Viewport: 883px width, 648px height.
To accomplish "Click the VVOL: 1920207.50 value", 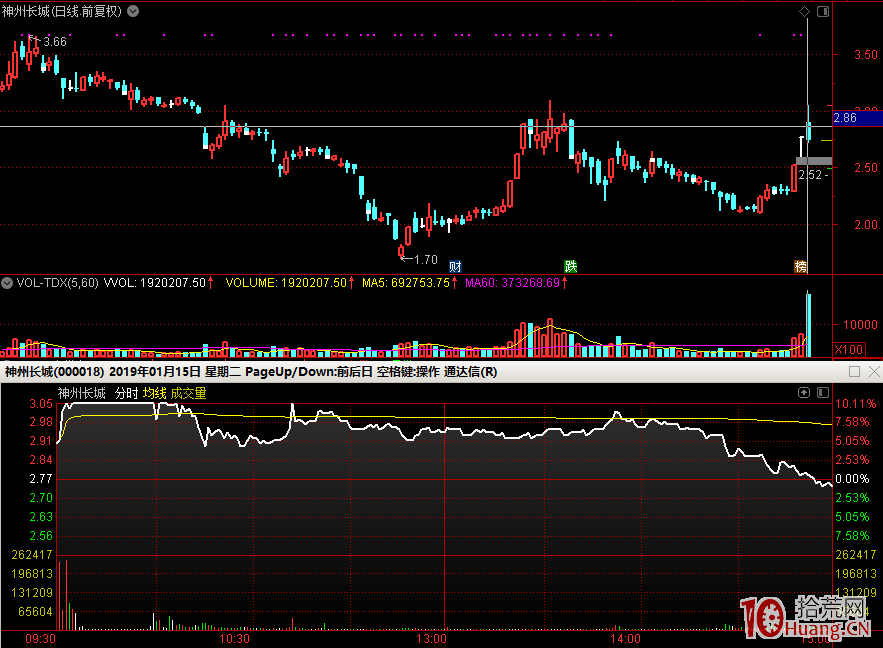I will coord(155,283).
